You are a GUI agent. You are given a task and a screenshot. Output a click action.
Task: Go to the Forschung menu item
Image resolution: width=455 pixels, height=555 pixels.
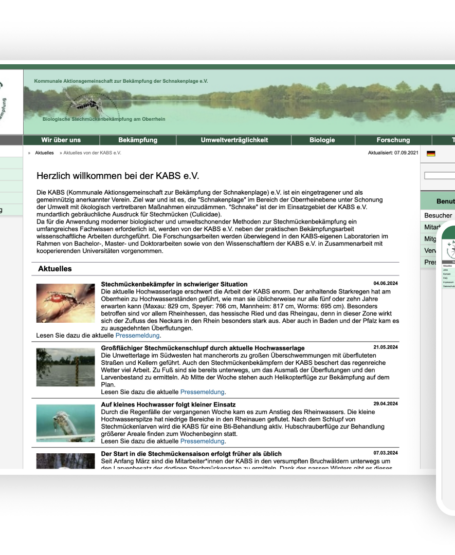tap(393, 140)
